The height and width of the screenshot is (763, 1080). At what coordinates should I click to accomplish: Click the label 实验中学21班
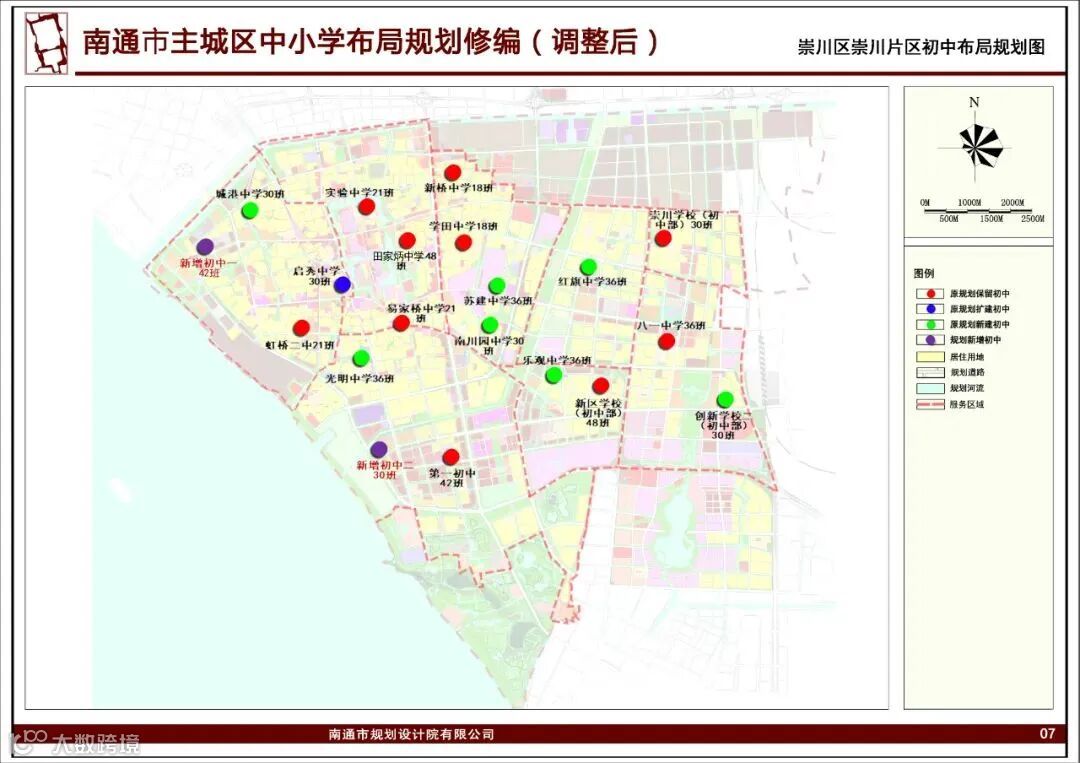point(360,193)
